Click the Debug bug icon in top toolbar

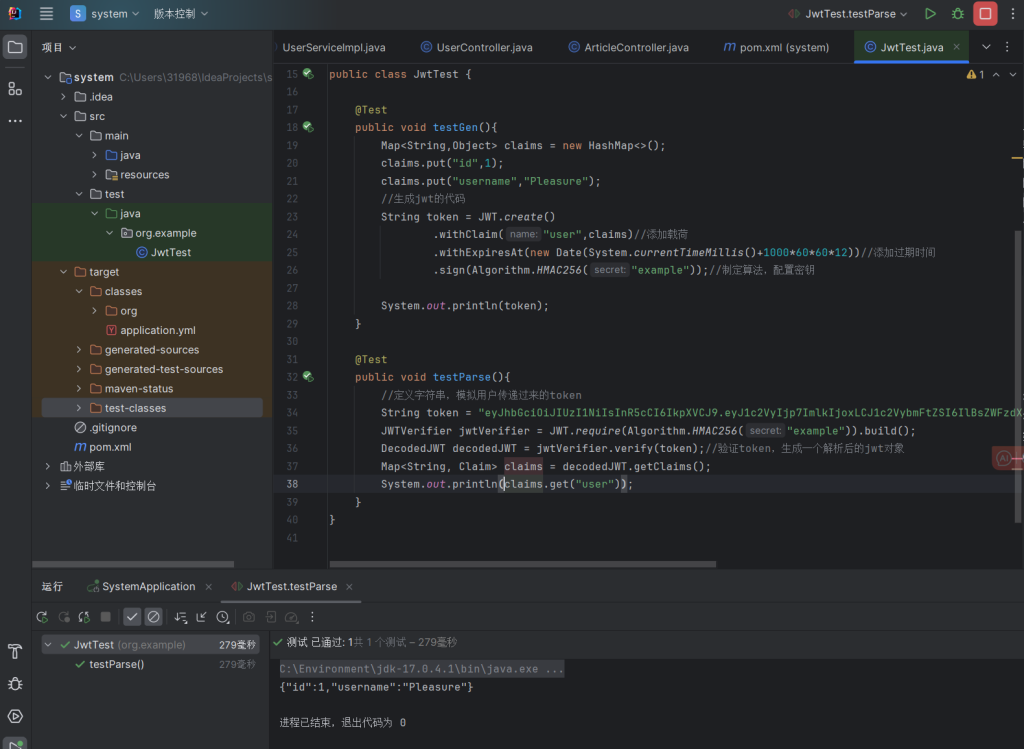957,14
